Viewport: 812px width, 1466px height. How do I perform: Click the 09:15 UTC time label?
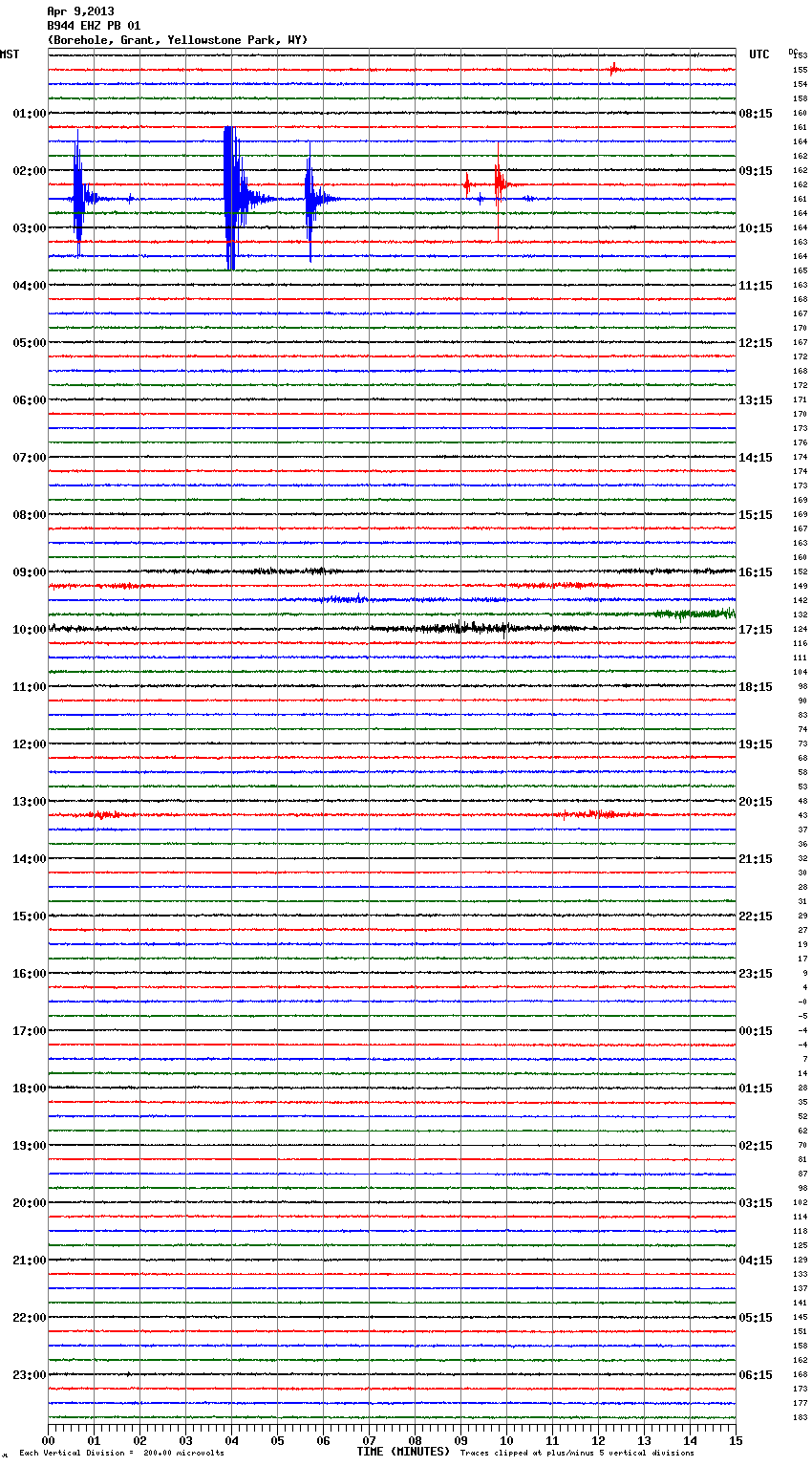tap(756, 171)
